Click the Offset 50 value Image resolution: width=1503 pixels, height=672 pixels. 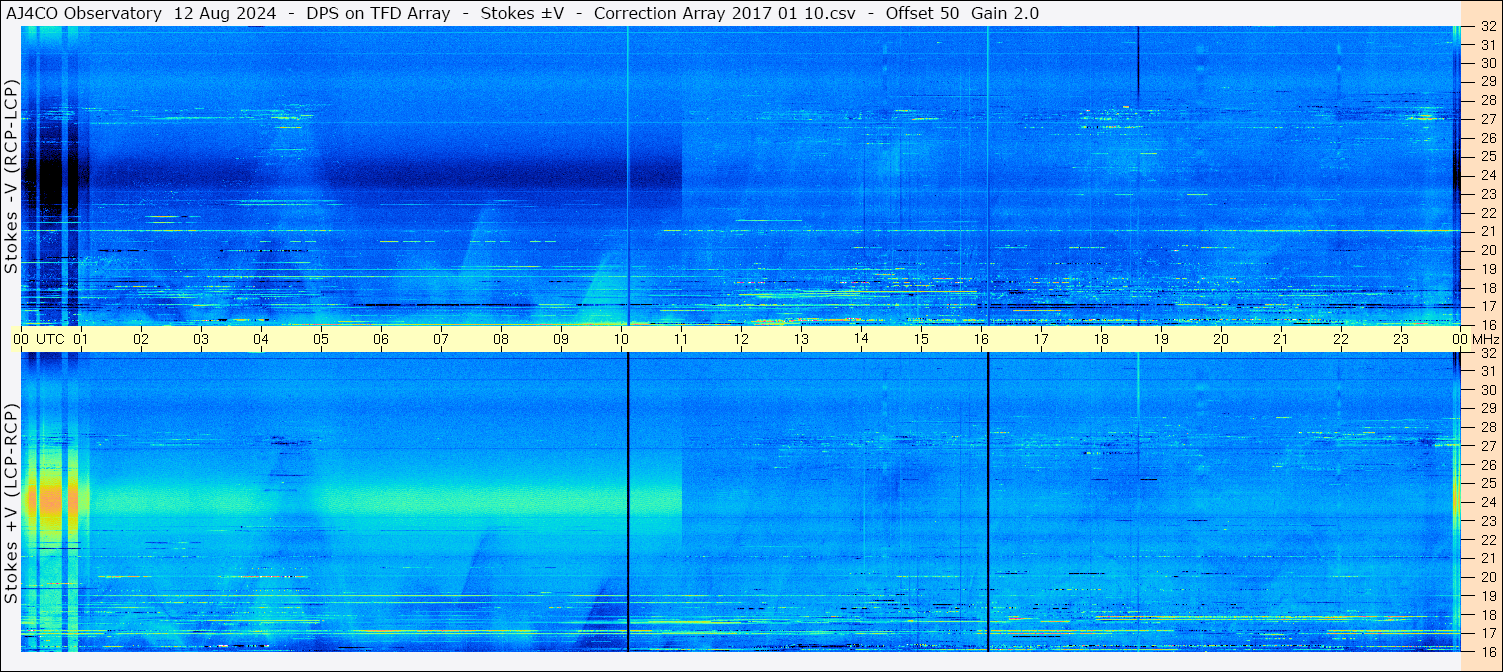921,13
